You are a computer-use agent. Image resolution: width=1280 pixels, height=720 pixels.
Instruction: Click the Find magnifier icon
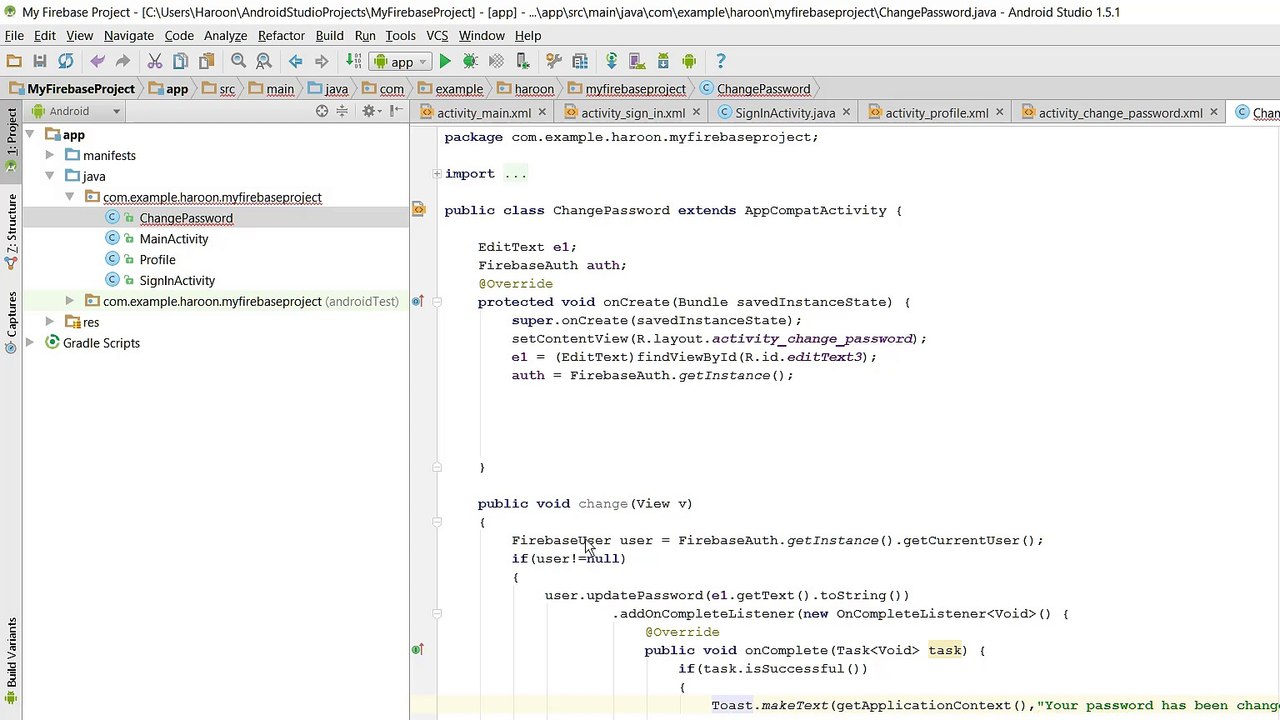(x=238, y=62)
